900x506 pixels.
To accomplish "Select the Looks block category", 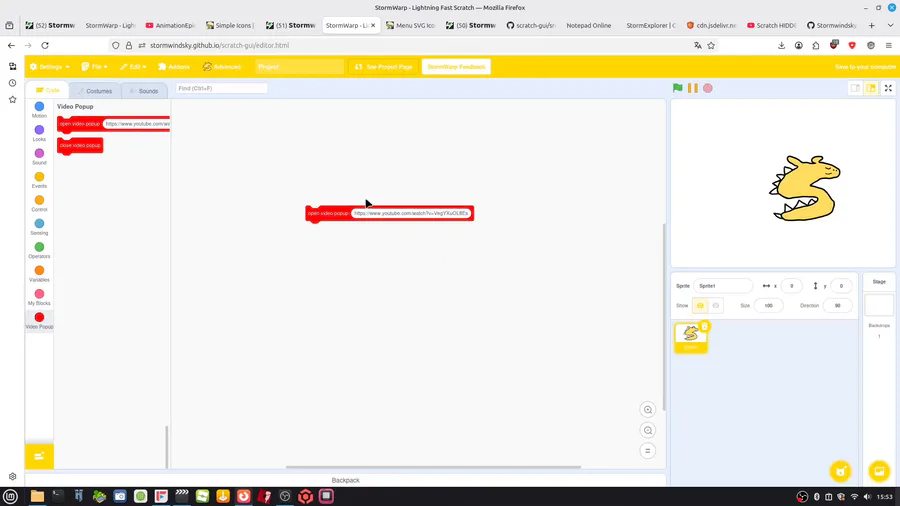I will [39, 134].
